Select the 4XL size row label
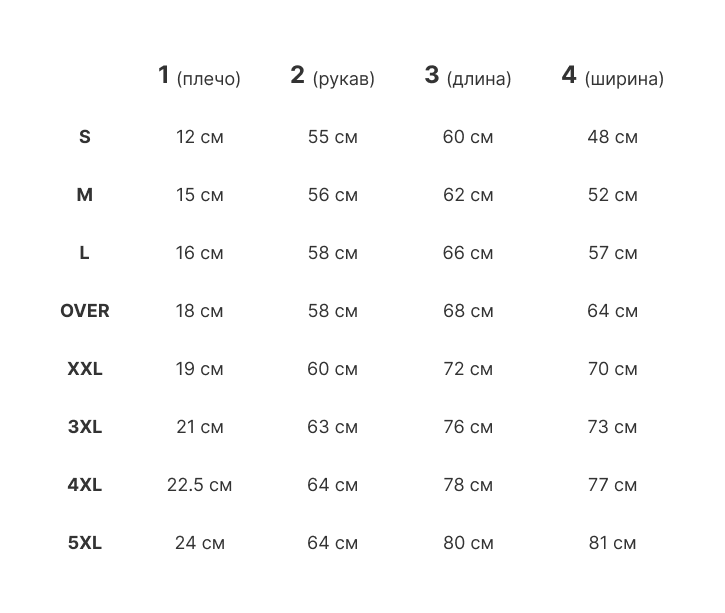This screenshot has width=725, height=613. coord(84,485)
